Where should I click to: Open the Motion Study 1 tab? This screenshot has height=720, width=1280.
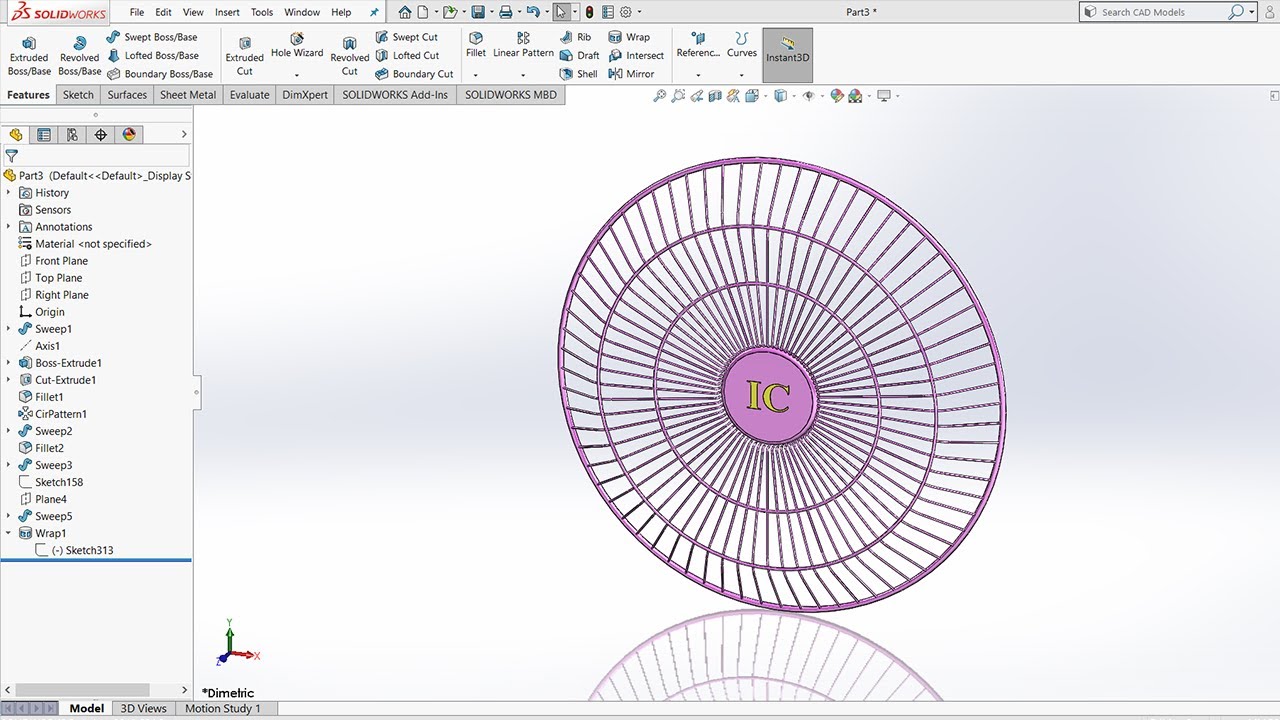pyautogui.click(x=222, y=708)
